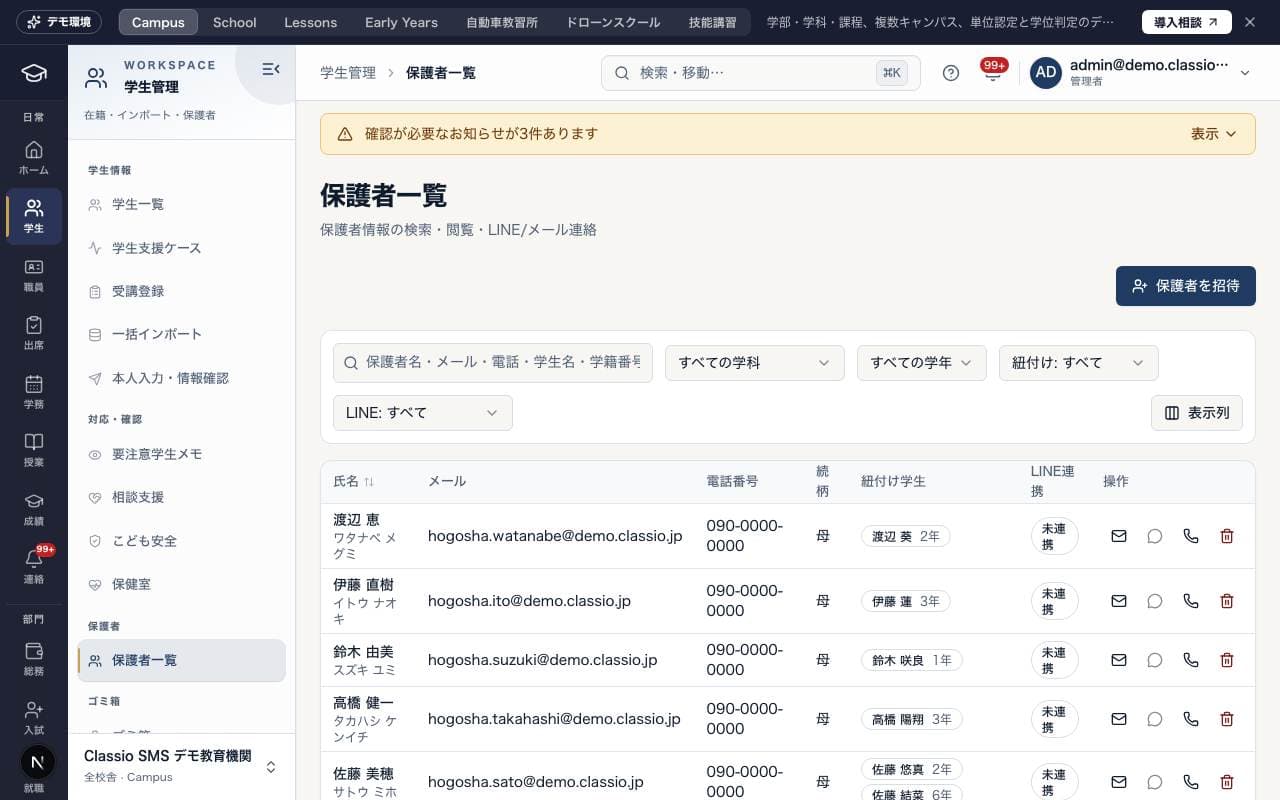
Task: Open the help question mark icon
Action: tap(951, 73)
